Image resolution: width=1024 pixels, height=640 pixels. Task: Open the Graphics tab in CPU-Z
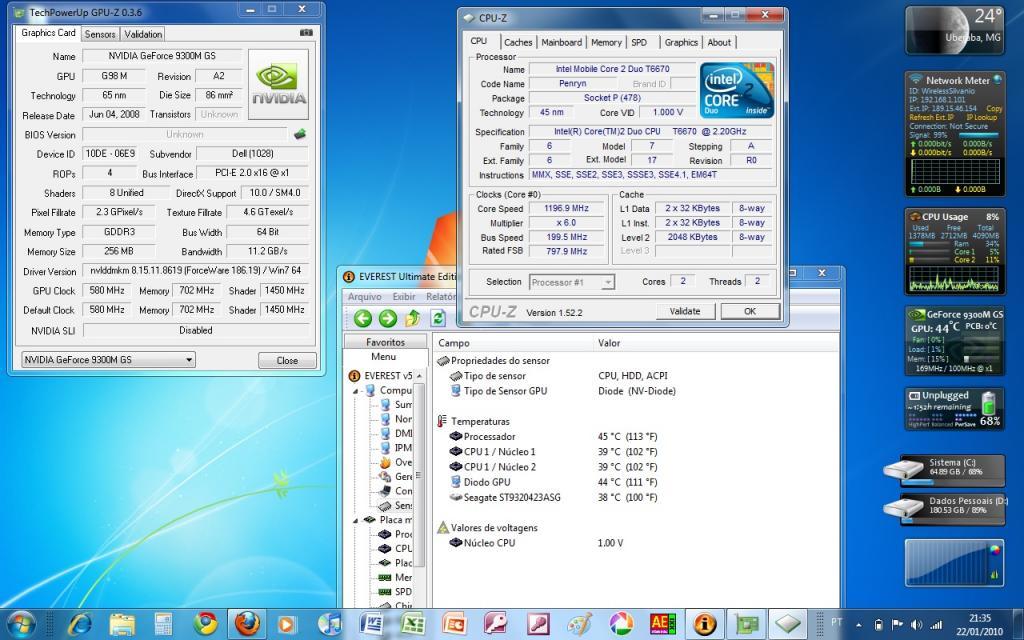coord(681,42)
